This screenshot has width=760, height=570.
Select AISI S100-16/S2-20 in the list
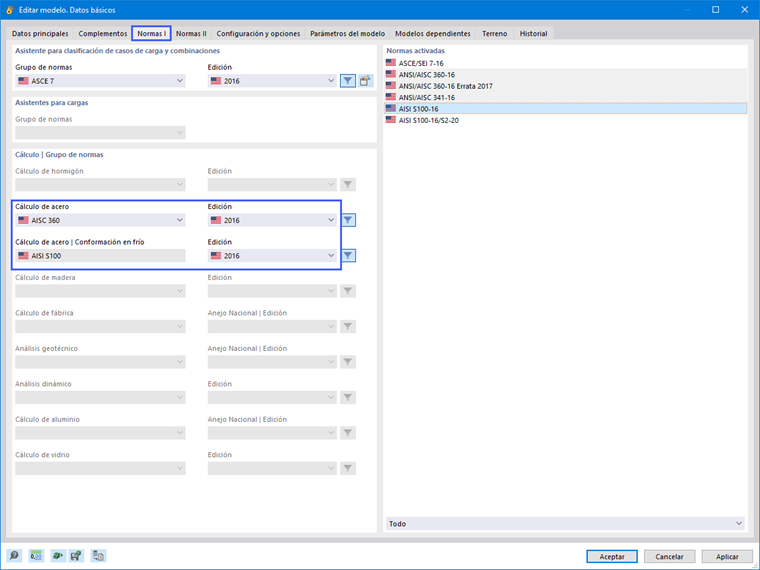pos(565,120)
